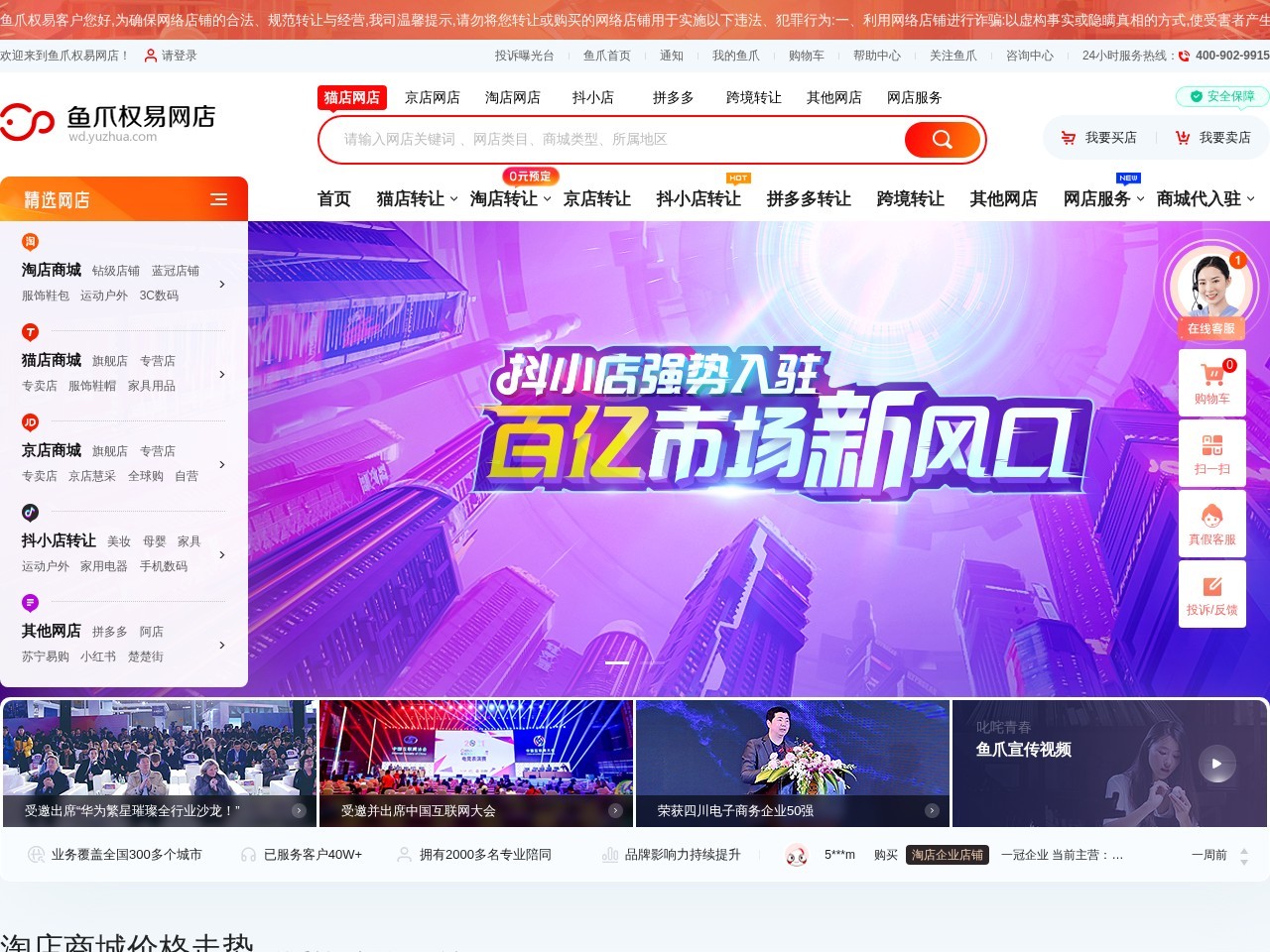The height and width of the screenshot is (952, 1270).
Task: Open the 投诉/反馈 feedback icon
Action: tap(1212, 594)
